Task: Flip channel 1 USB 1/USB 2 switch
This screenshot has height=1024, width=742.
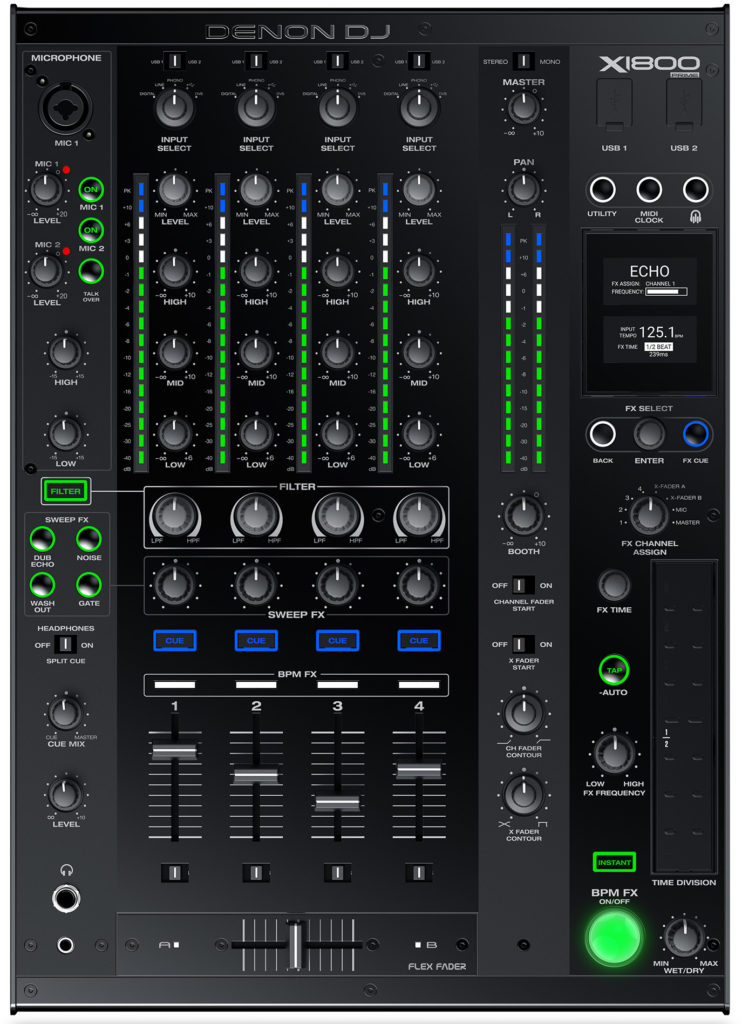Action: (x=174, y=61)
